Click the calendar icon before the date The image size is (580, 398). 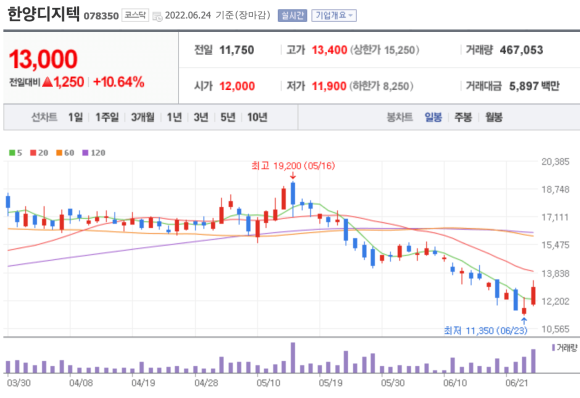157,17
